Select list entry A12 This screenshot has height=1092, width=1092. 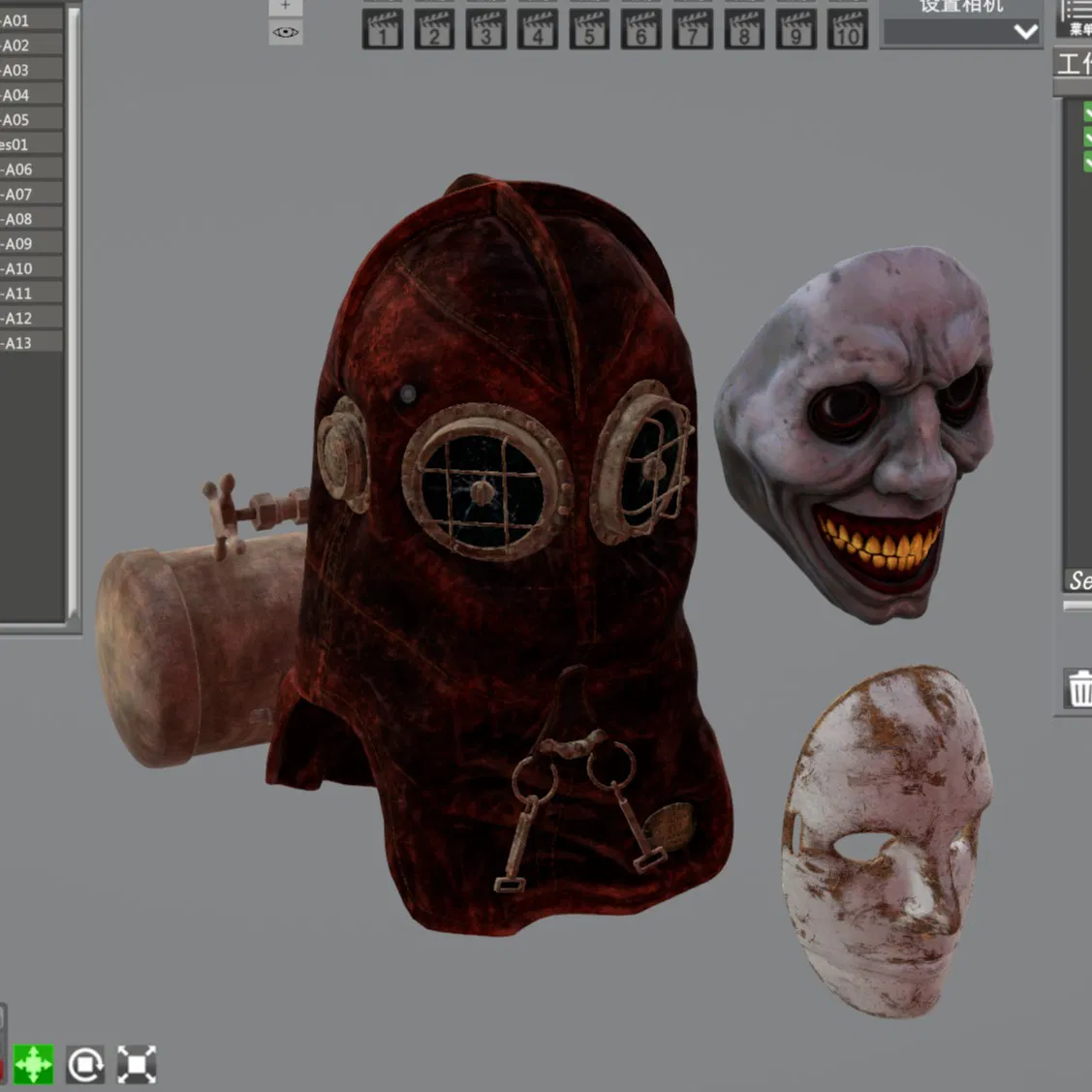click(x=31, y=318)
